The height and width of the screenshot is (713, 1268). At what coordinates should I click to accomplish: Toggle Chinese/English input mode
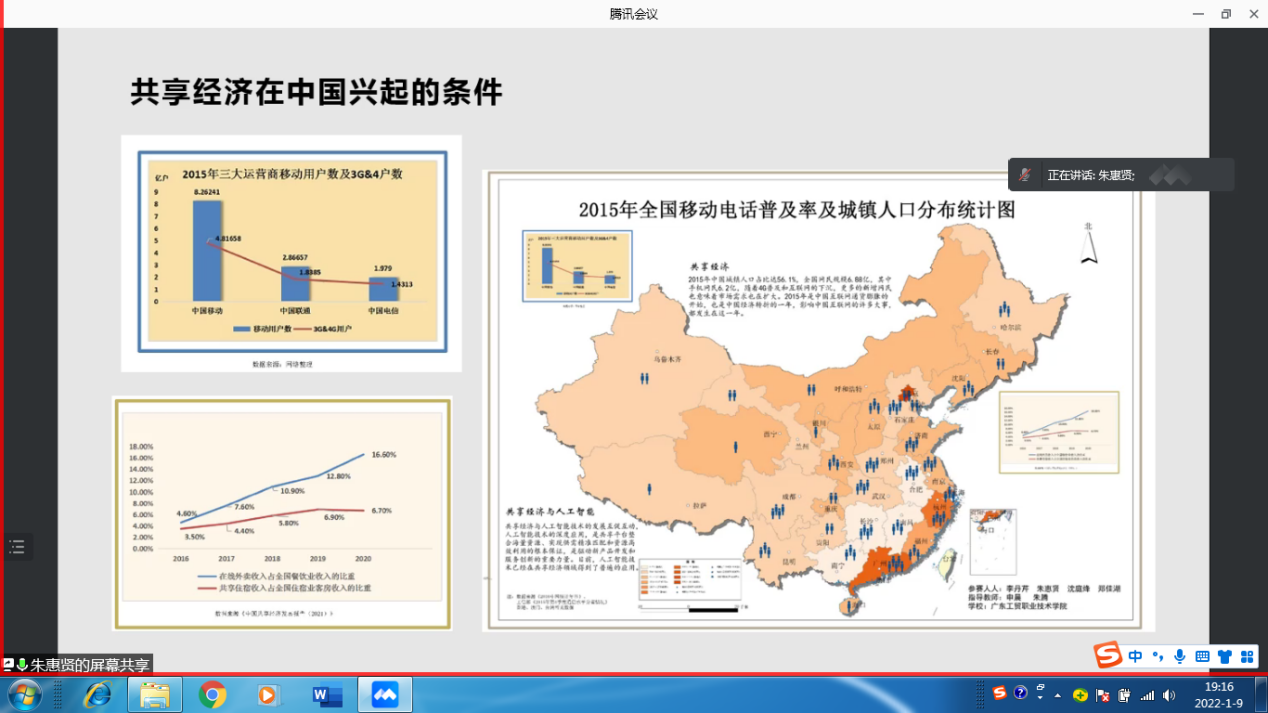coord(1135,657)
